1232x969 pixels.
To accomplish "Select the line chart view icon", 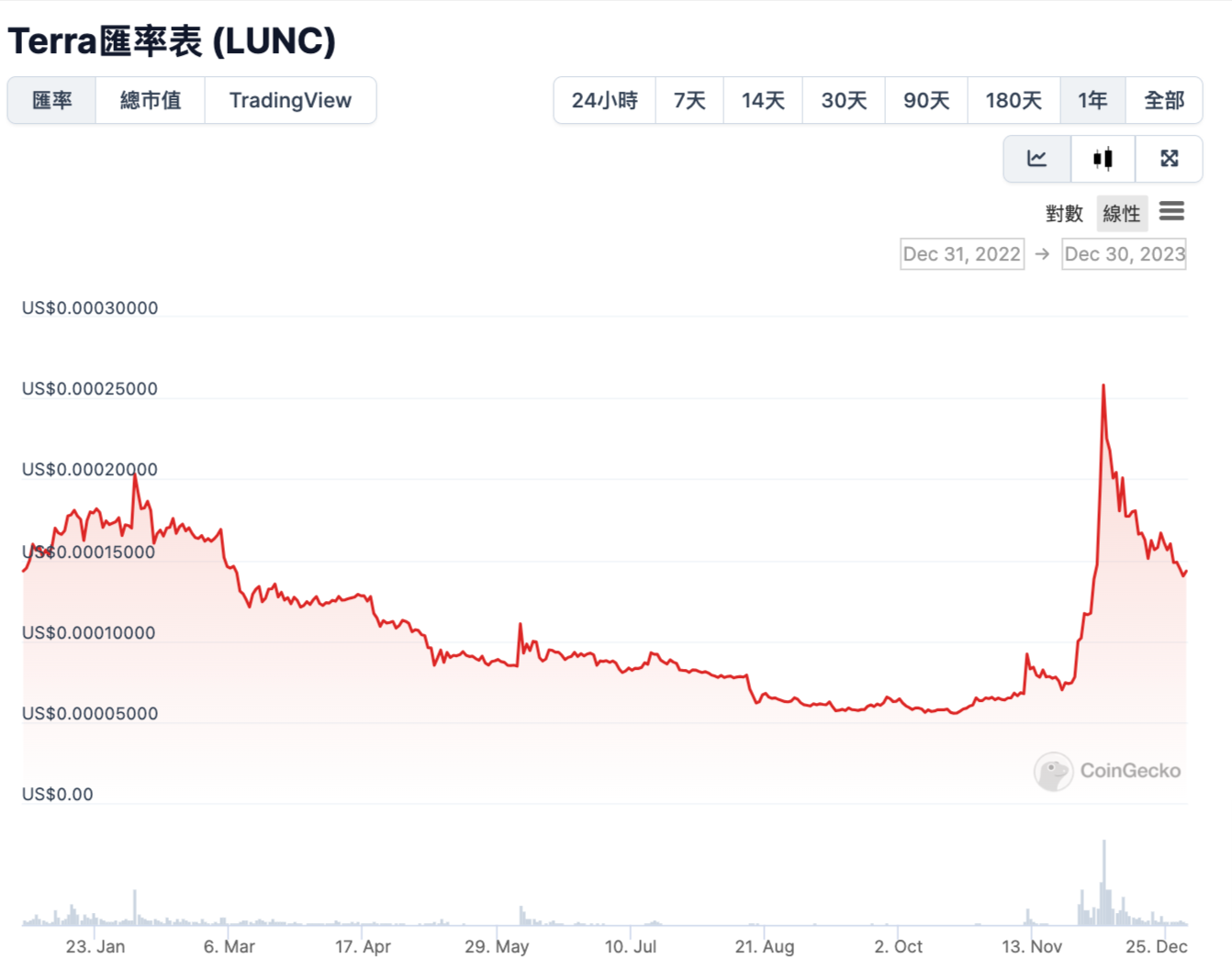I will (1036, 159).
